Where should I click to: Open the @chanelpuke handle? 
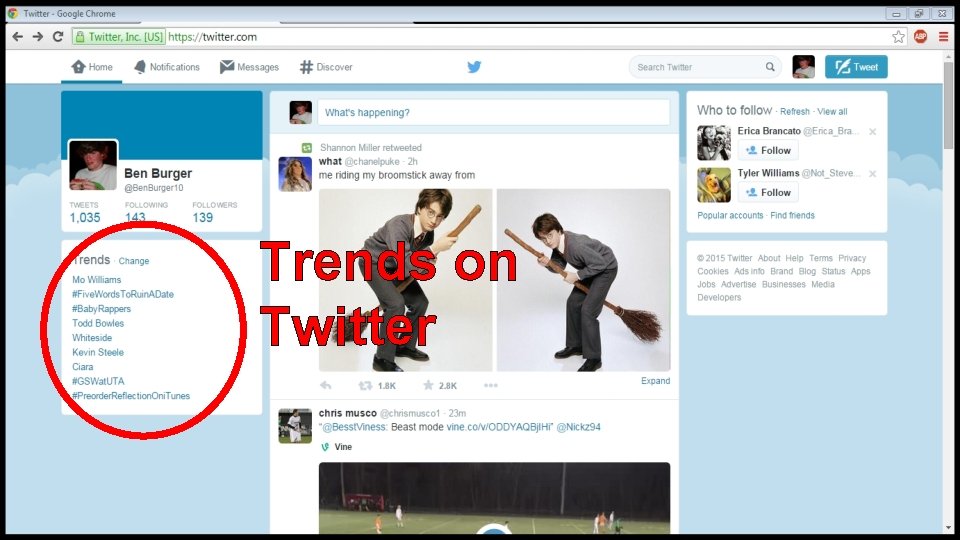point(372,162)
